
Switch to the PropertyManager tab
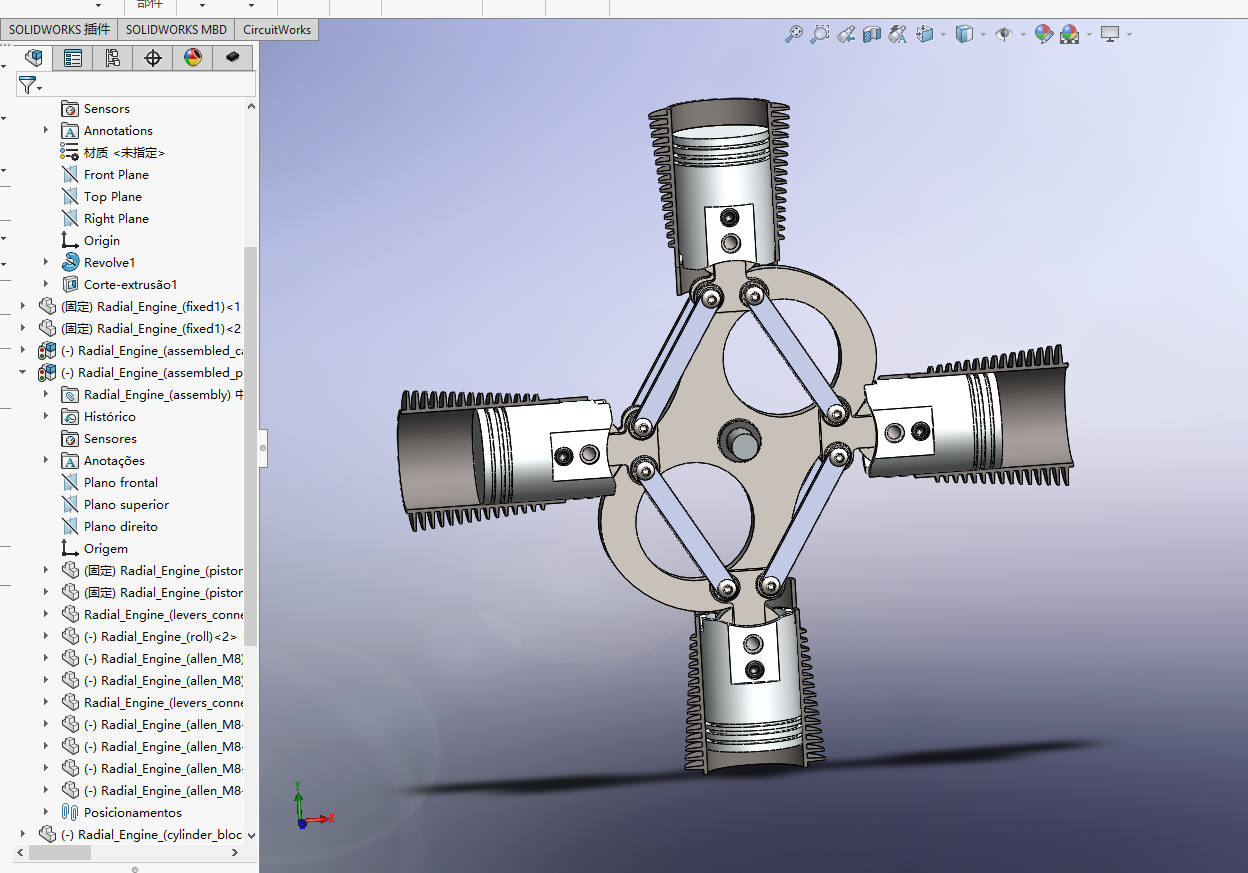coord(73,57)
